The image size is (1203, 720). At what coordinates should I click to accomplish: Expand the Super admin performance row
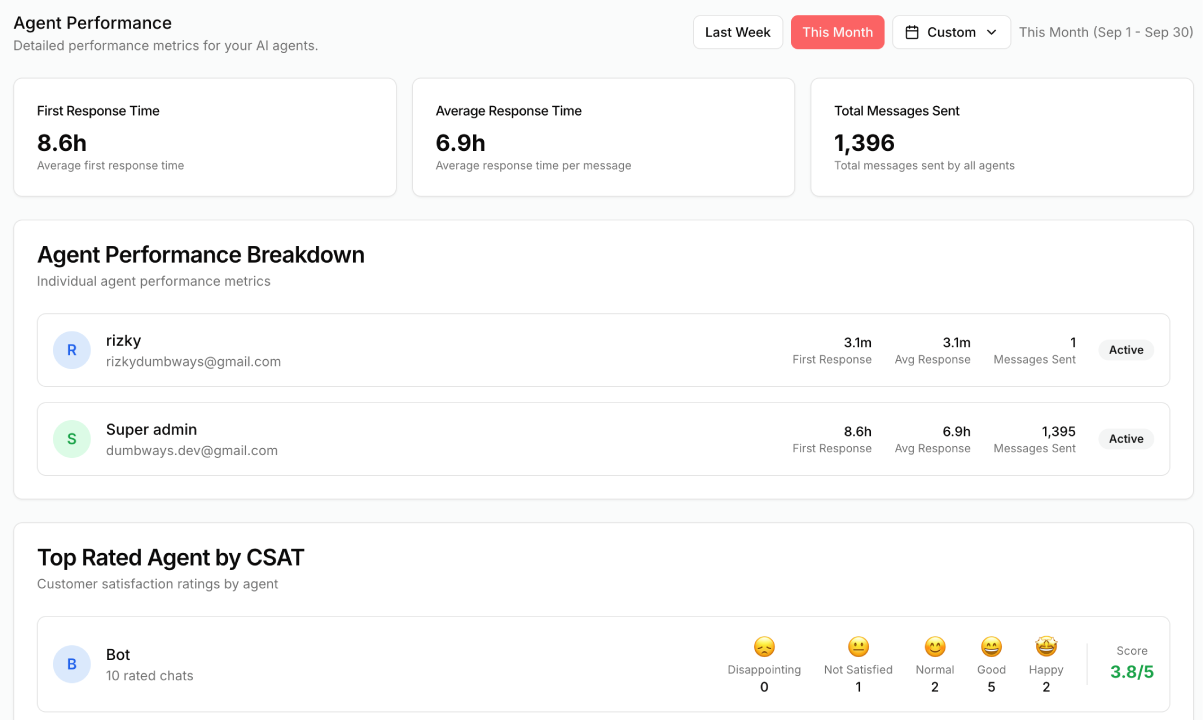tap(600, 438)
